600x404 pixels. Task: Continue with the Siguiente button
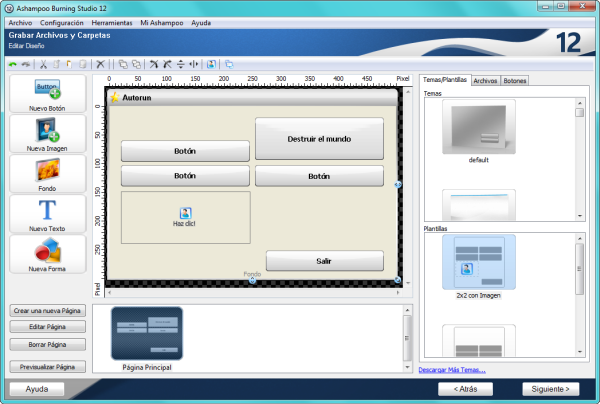point(550,389)
